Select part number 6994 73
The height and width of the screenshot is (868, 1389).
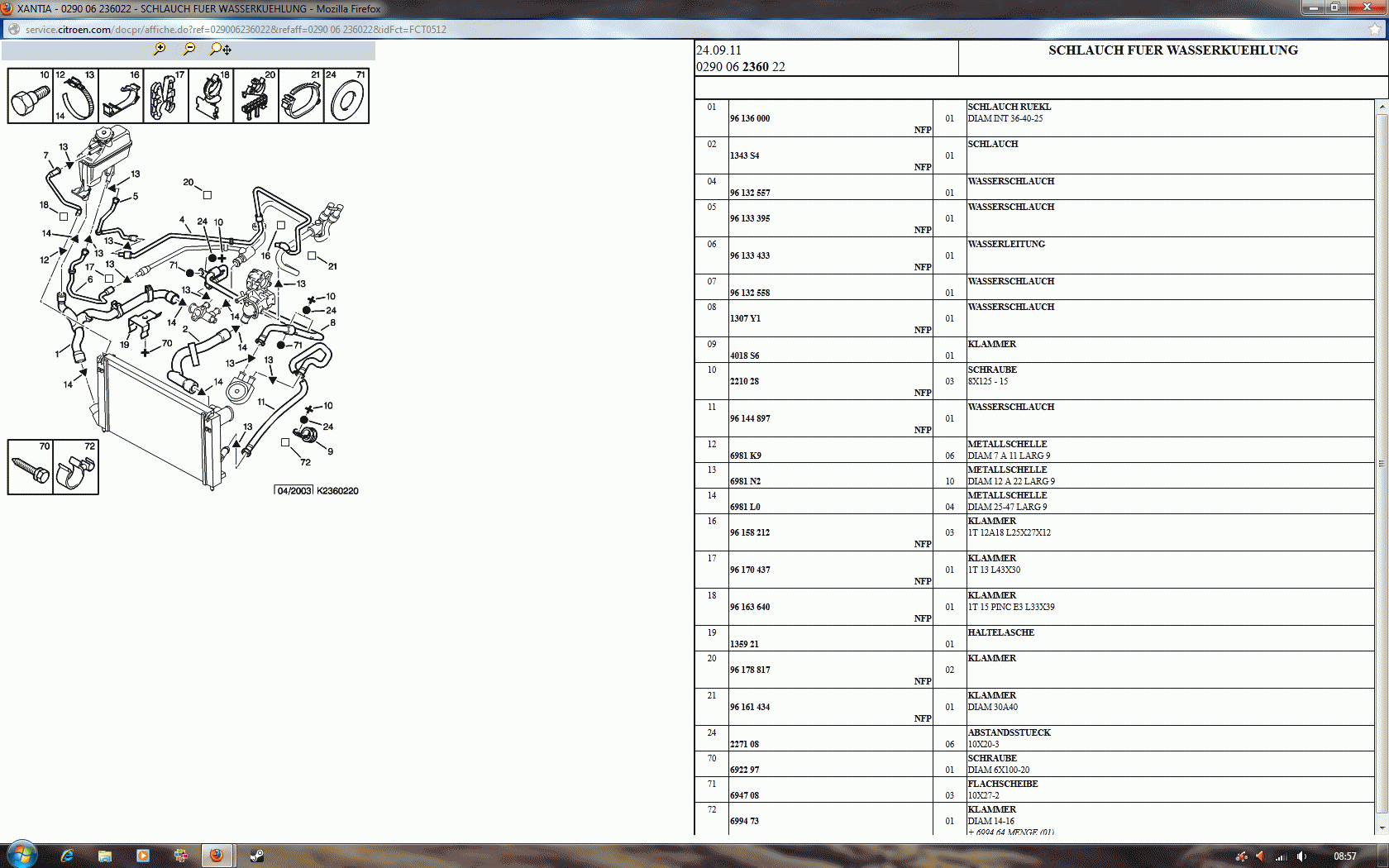point(744,821)
